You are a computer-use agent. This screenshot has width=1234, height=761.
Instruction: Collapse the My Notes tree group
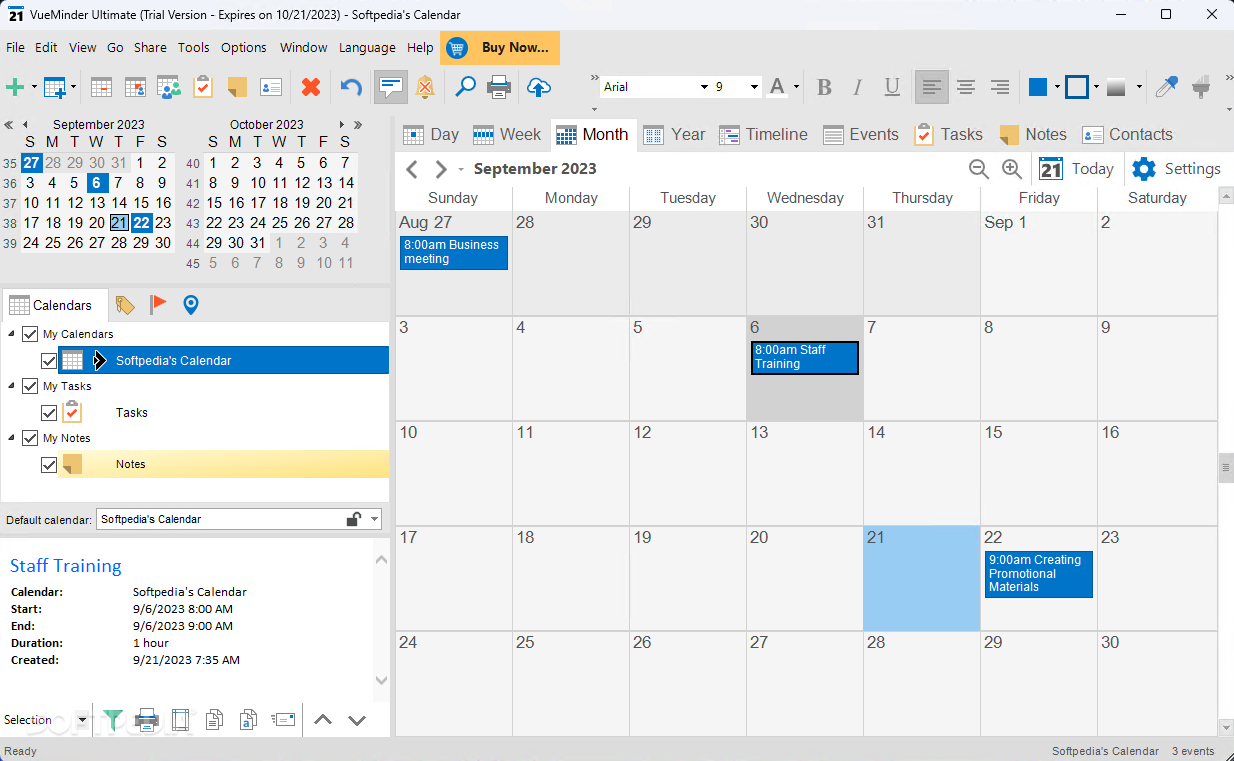pyautogui.click(x=12, y=438)
